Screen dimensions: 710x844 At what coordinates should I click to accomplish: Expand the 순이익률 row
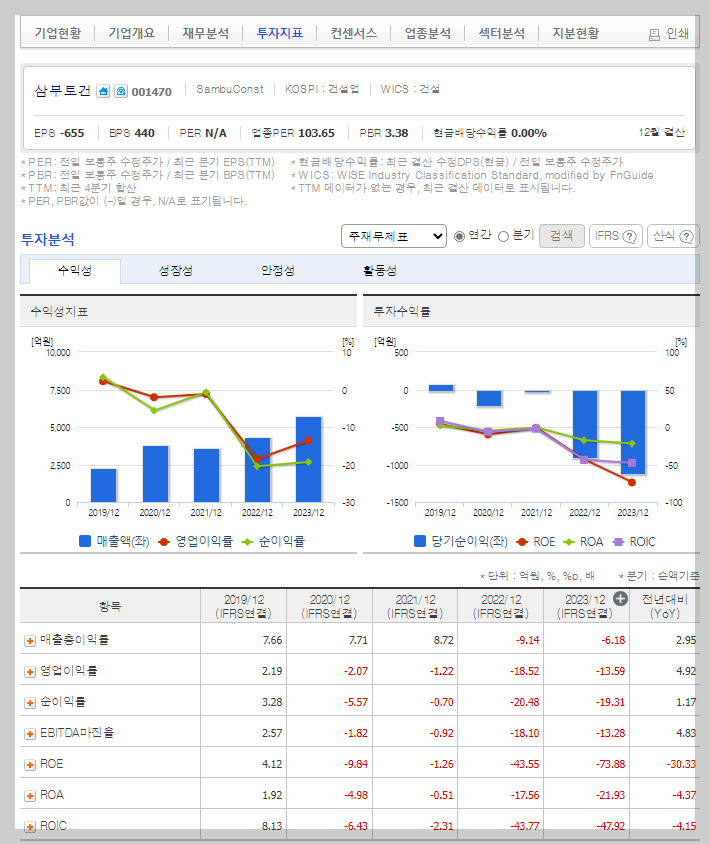(x=30, y=702)
